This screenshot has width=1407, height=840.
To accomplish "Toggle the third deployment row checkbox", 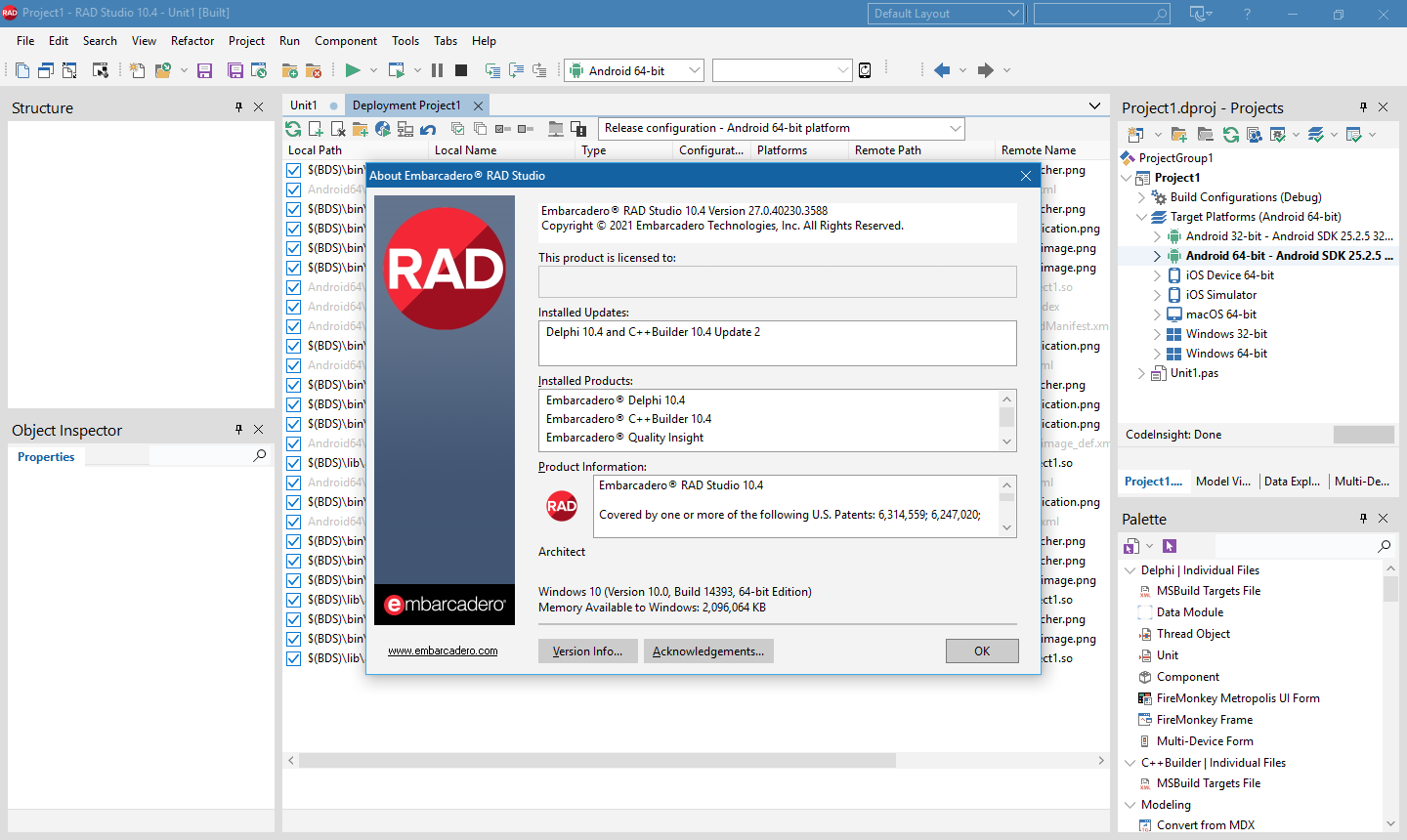I will pyautogui.click(x=293, y=209).
